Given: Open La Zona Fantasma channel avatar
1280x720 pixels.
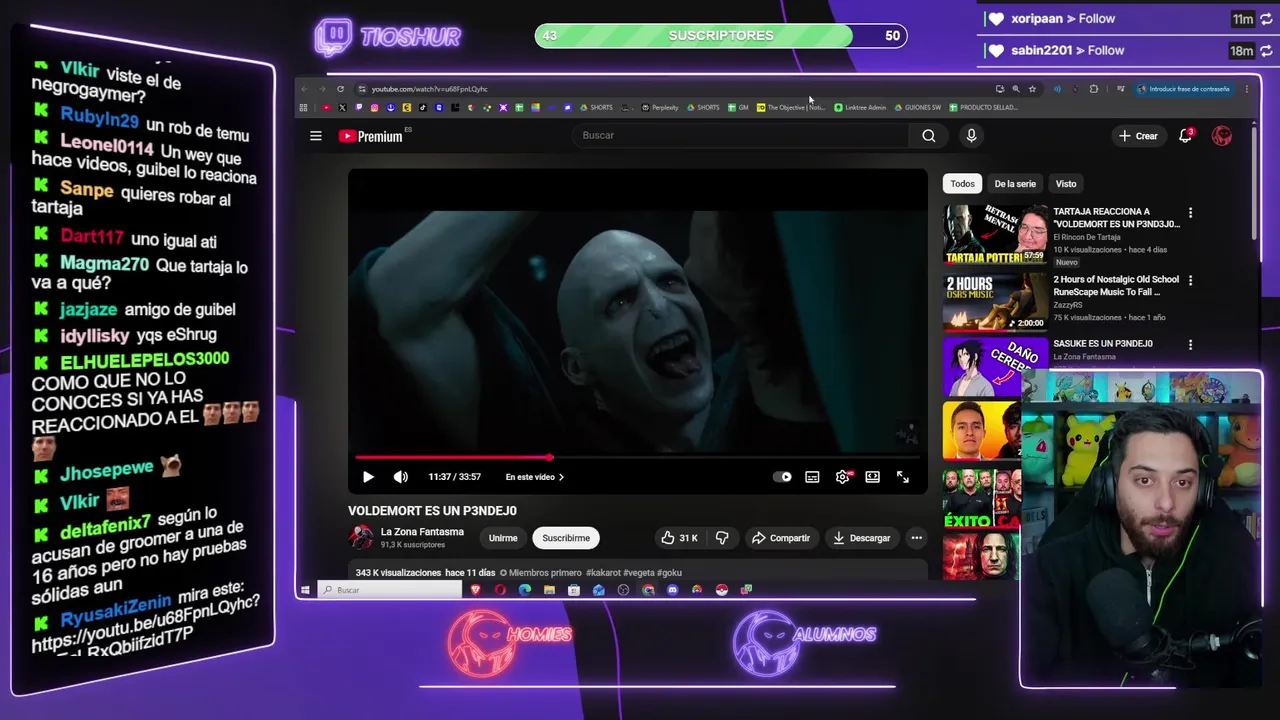Looking at the screenshot, I should click(x=361, y=538).
